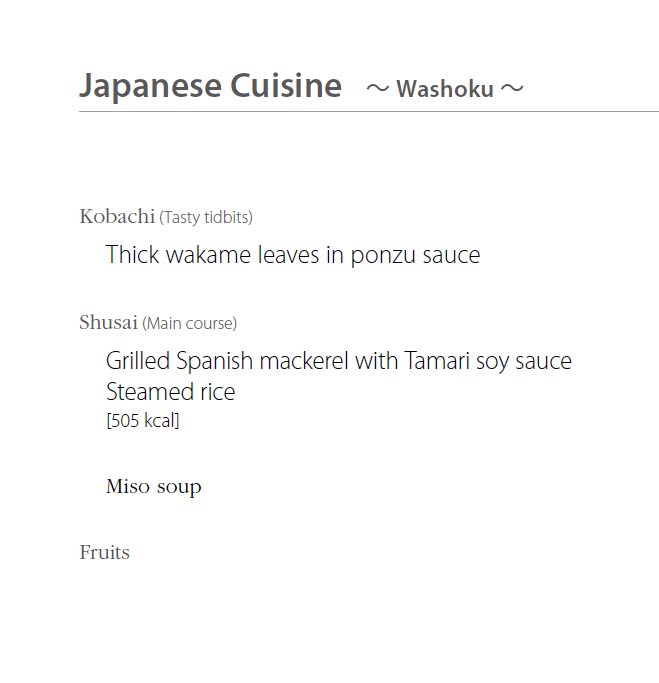Viewport: 659px width, 683px height.
Task: Click the Japanese Cuisine heading
Action: click(x=210, y=86)
